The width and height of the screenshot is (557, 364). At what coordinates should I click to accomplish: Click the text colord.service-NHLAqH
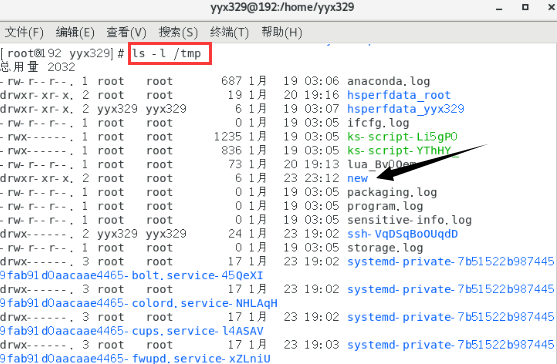pos(205,303)
